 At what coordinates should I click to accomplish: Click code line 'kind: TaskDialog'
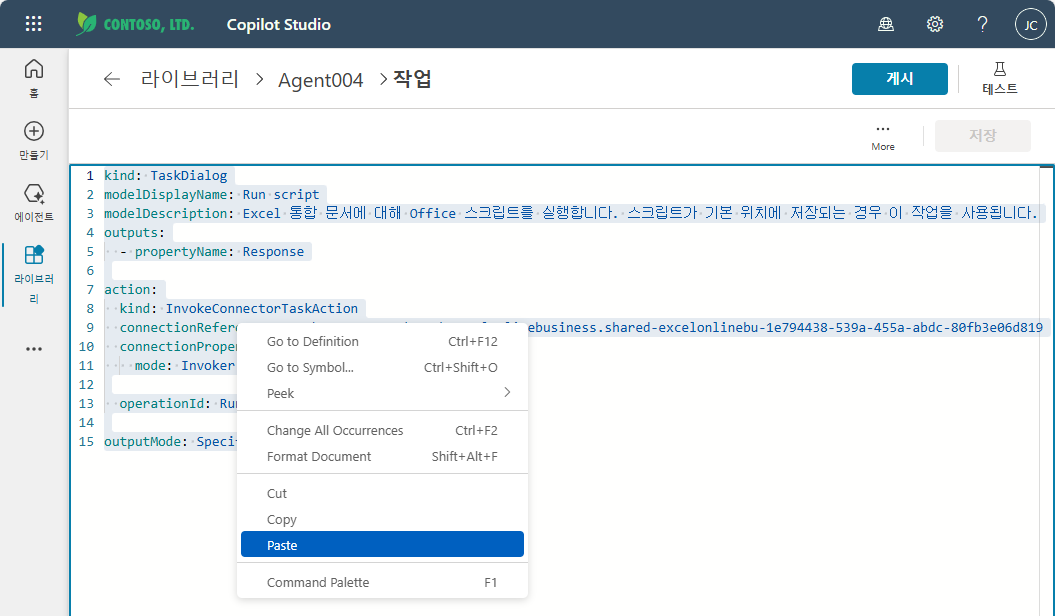coord(166,176)
